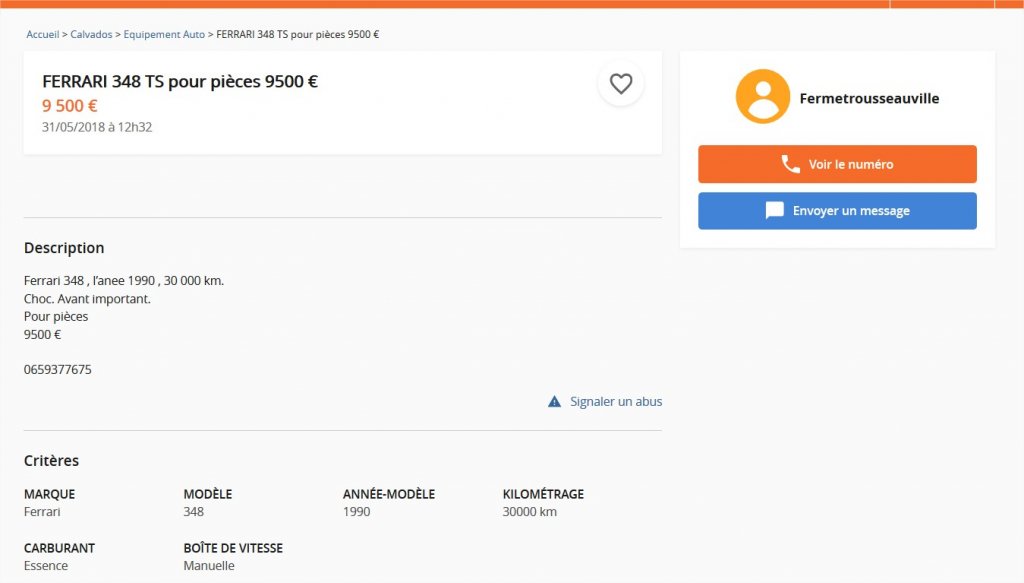Click the Fermetrousseauville seller name

click(x=869, y=99)
